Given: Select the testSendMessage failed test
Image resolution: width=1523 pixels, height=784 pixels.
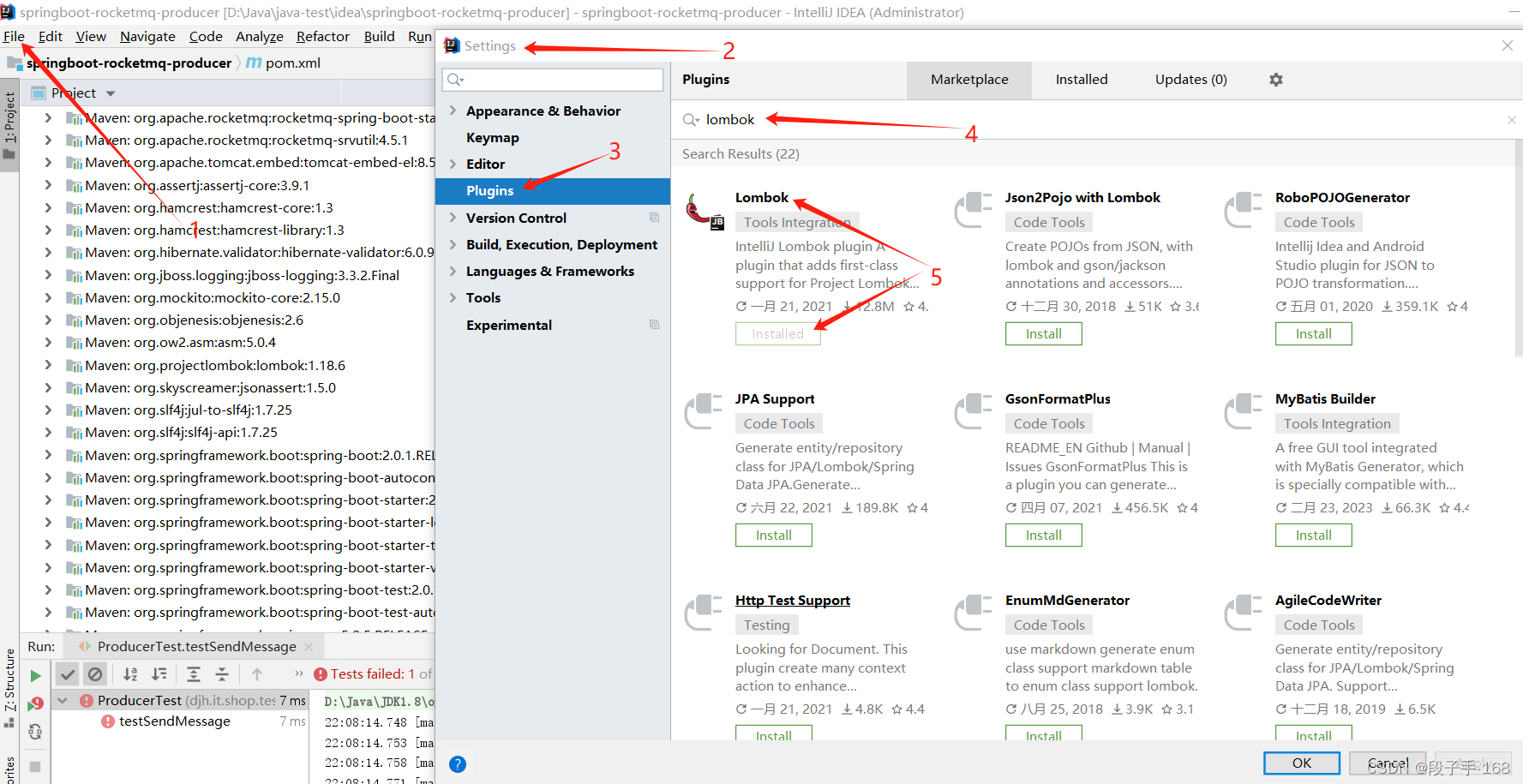Looking at the screenshot, I should (175, 721).
